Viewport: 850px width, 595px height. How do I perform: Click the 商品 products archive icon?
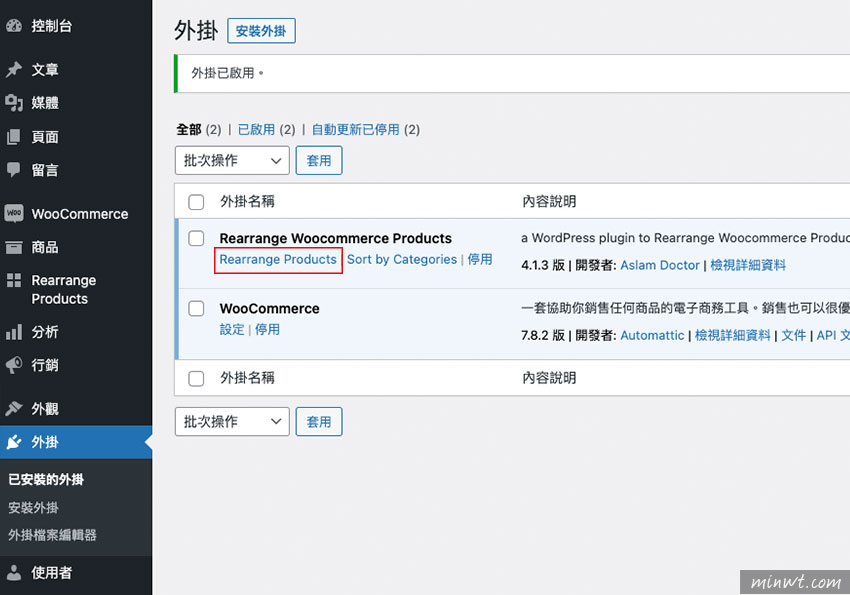coord(14,247)
